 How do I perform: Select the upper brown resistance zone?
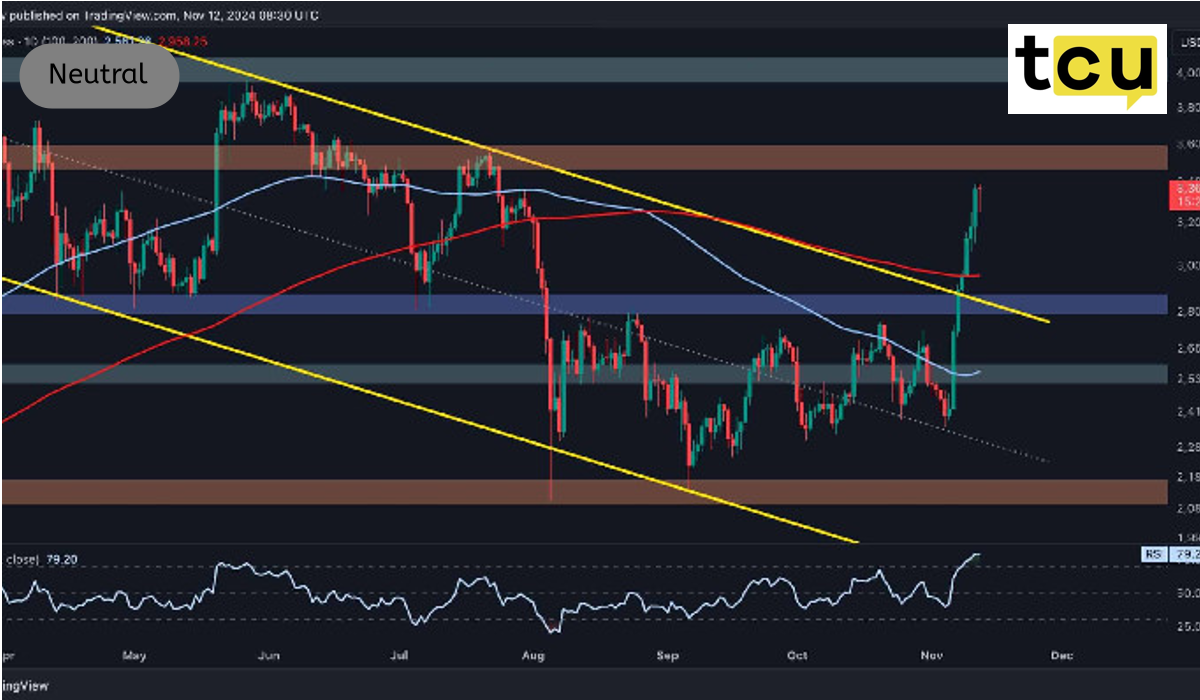600,157
